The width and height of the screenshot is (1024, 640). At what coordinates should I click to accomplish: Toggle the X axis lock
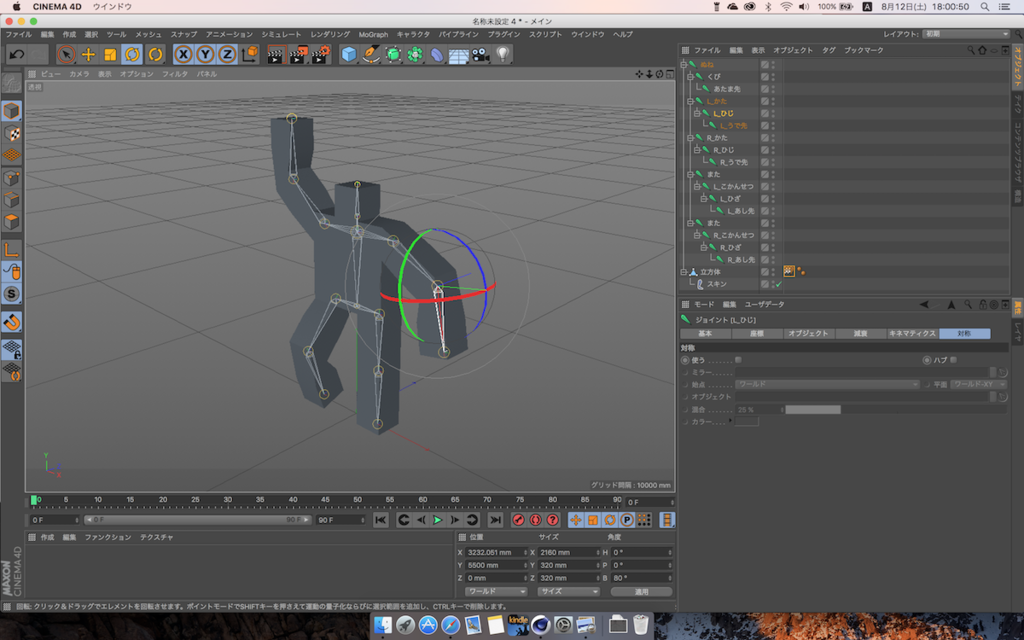coord(184,54)
